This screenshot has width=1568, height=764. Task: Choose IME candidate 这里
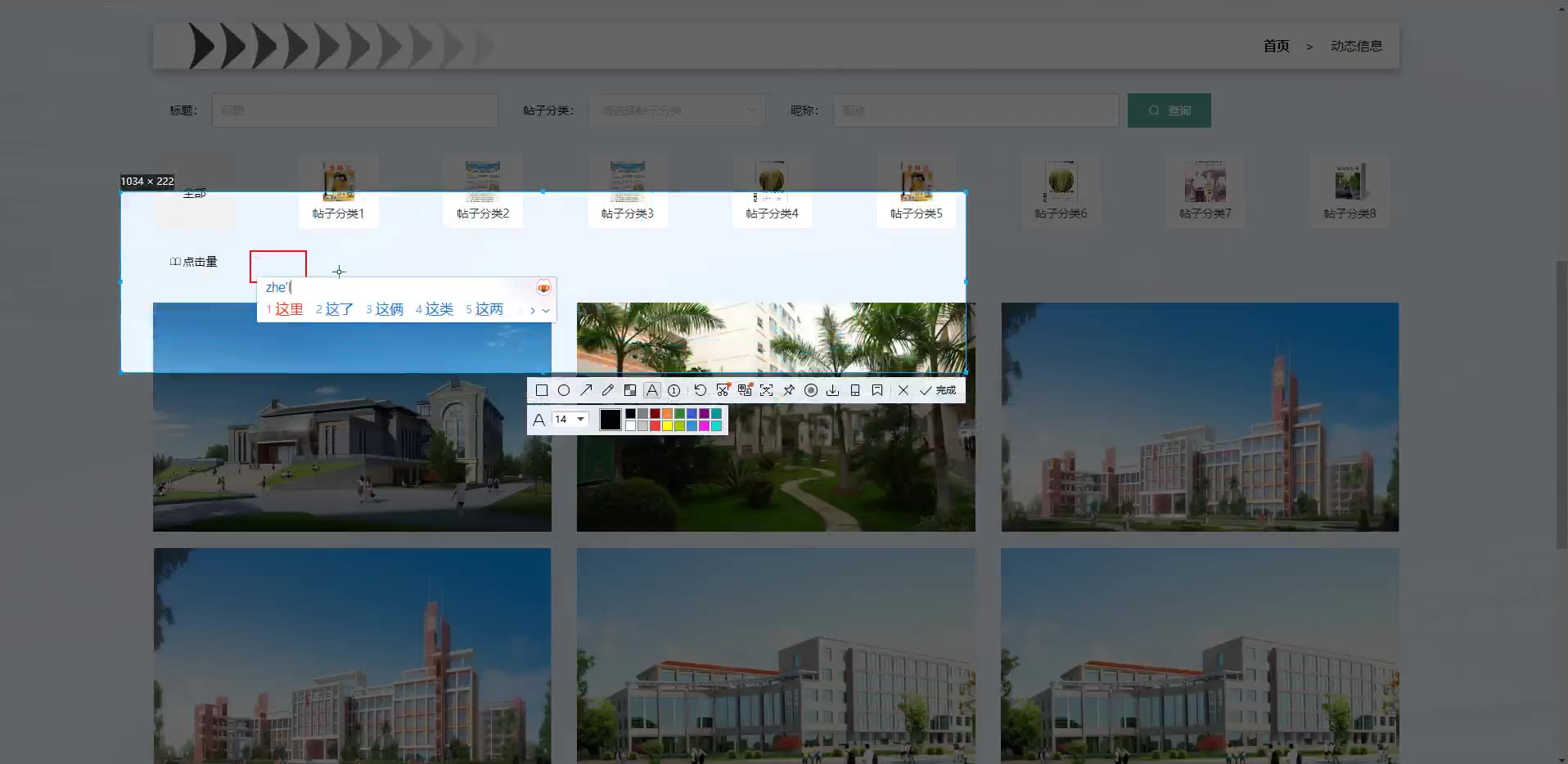point(285,309)
